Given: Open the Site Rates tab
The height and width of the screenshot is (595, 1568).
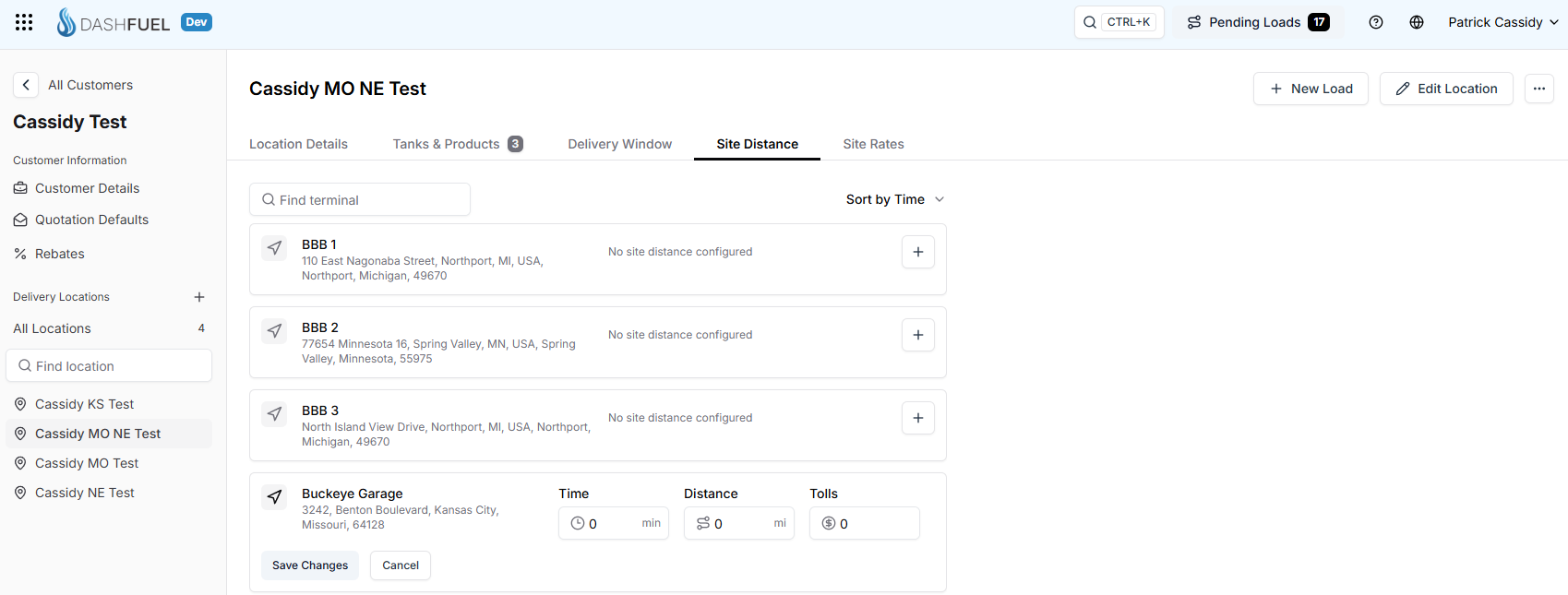Looking at the screenshot, I should click(873, 144).
